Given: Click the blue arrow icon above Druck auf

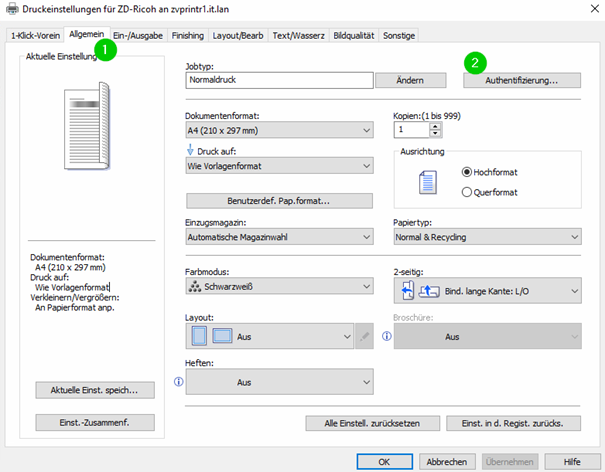Looking at the screenshot, I should click(x=191, y=150).
